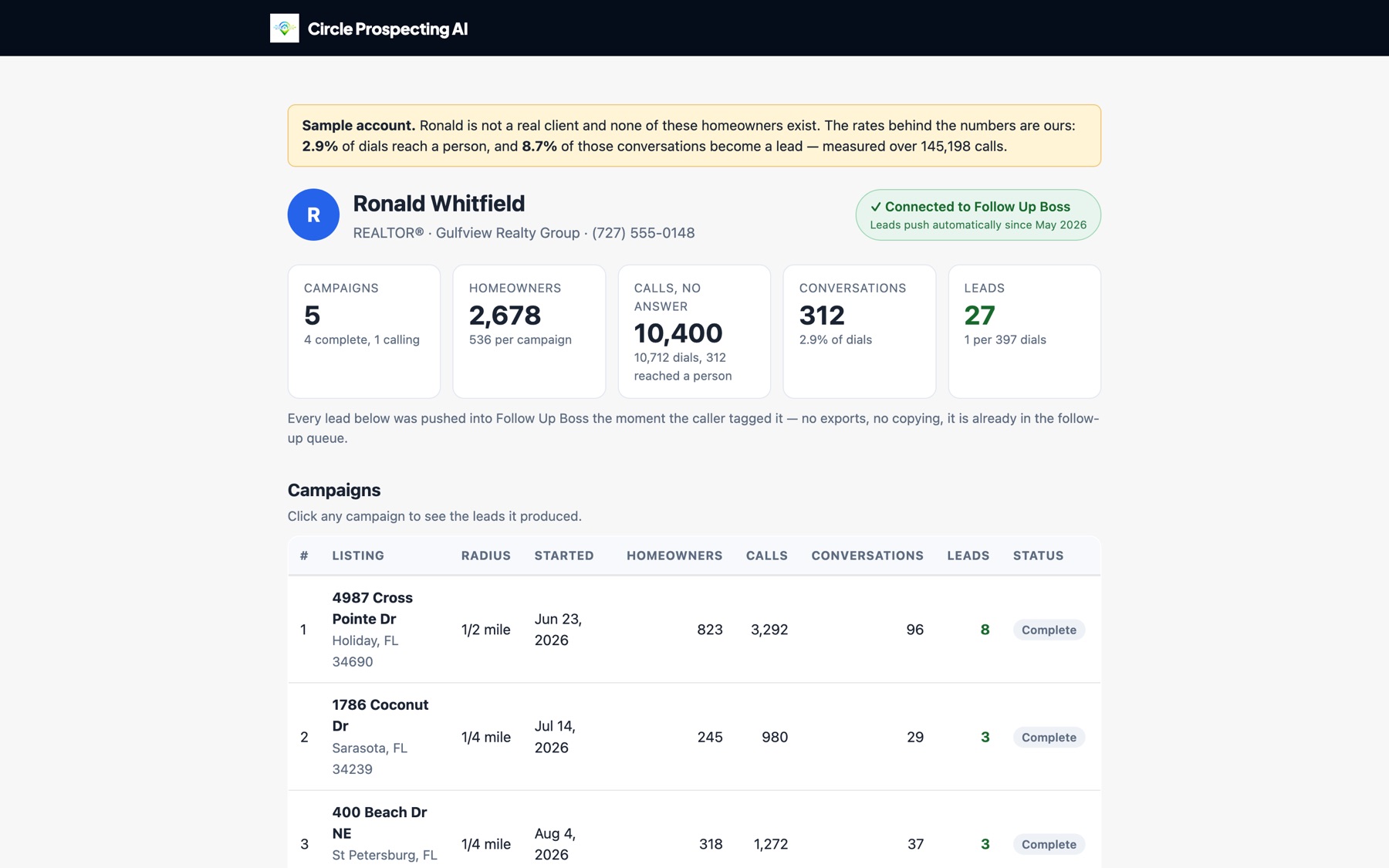Click the 8 leads count in row 1

pos(985,630)
